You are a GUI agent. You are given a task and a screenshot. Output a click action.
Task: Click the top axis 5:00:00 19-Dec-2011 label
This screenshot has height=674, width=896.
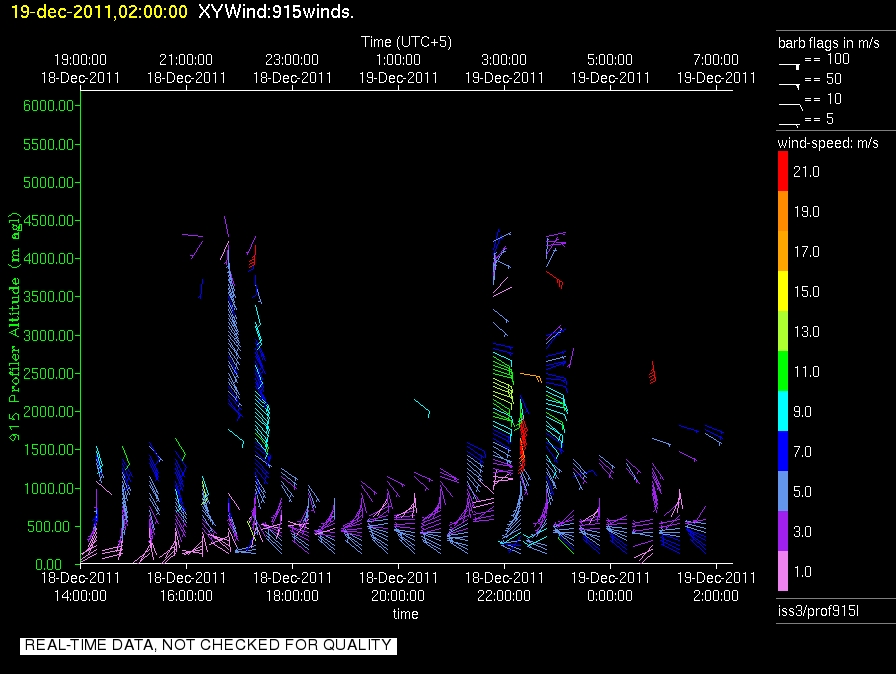[x=610, y=69]
